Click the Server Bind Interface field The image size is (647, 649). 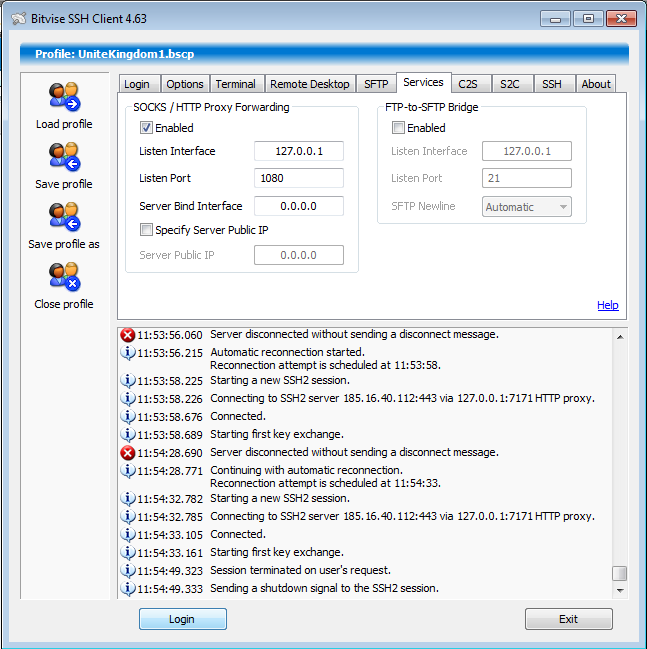299,206
